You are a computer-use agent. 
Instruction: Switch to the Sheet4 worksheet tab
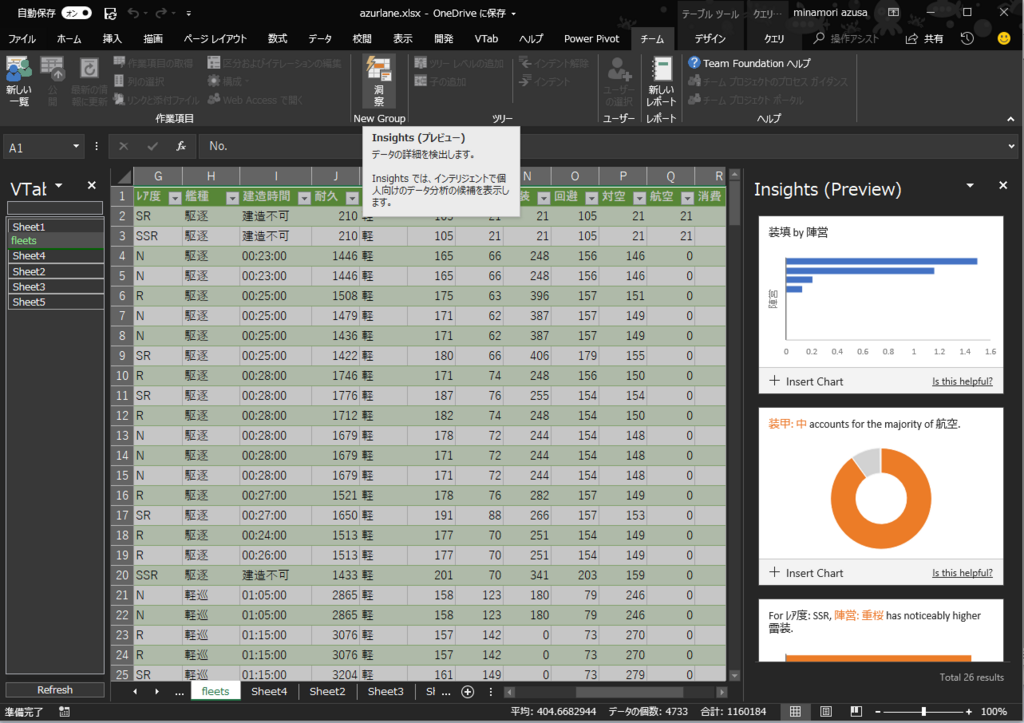point(269,691)
